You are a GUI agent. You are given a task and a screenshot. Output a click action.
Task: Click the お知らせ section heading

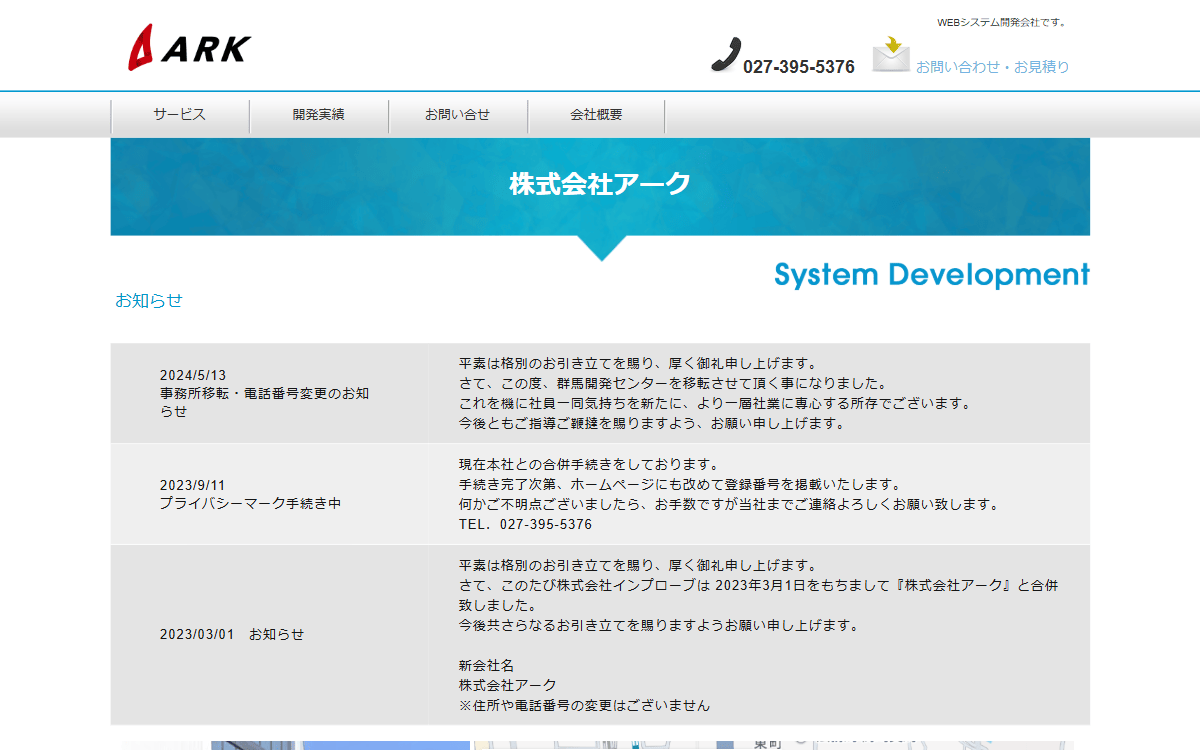coord(149,300)
